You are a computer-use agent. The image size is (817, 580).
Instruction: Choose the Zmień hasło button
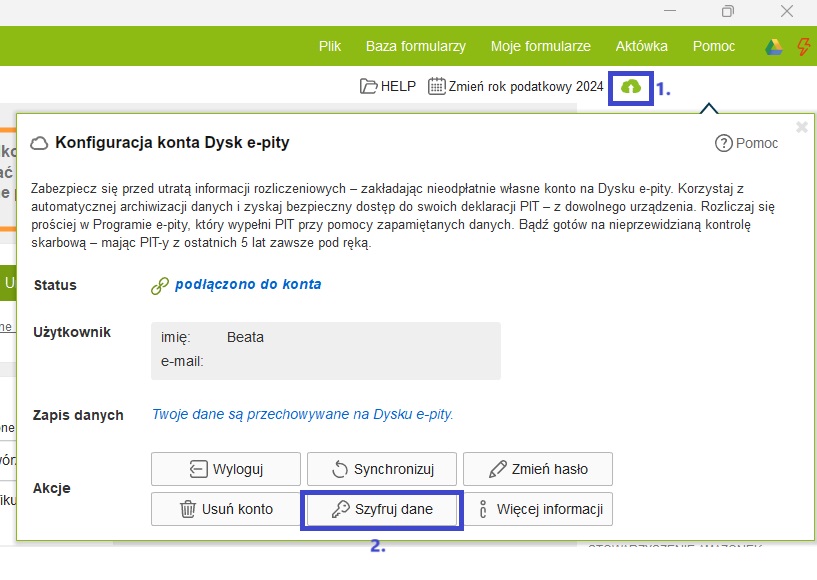click(x=538, y=469)
